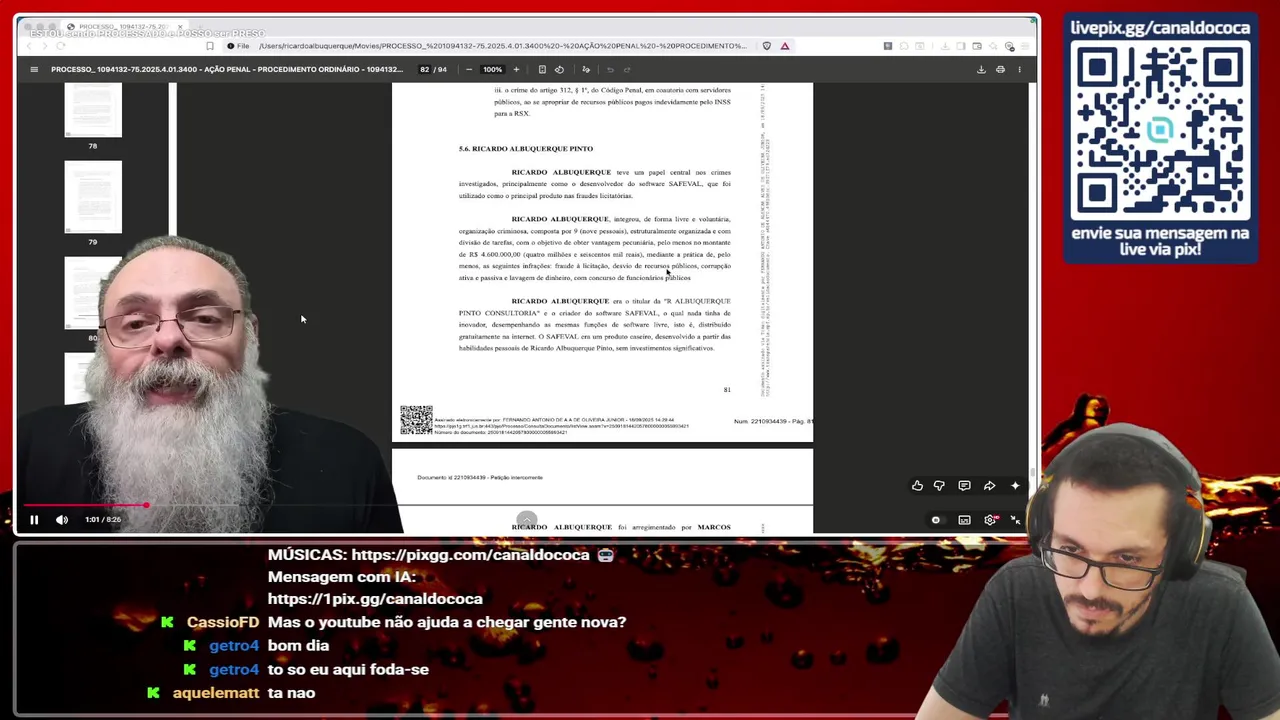
Task: Click heading 5.6. RICARDO ALBUQUERQUE PINTO
Action: click(526, 148)
